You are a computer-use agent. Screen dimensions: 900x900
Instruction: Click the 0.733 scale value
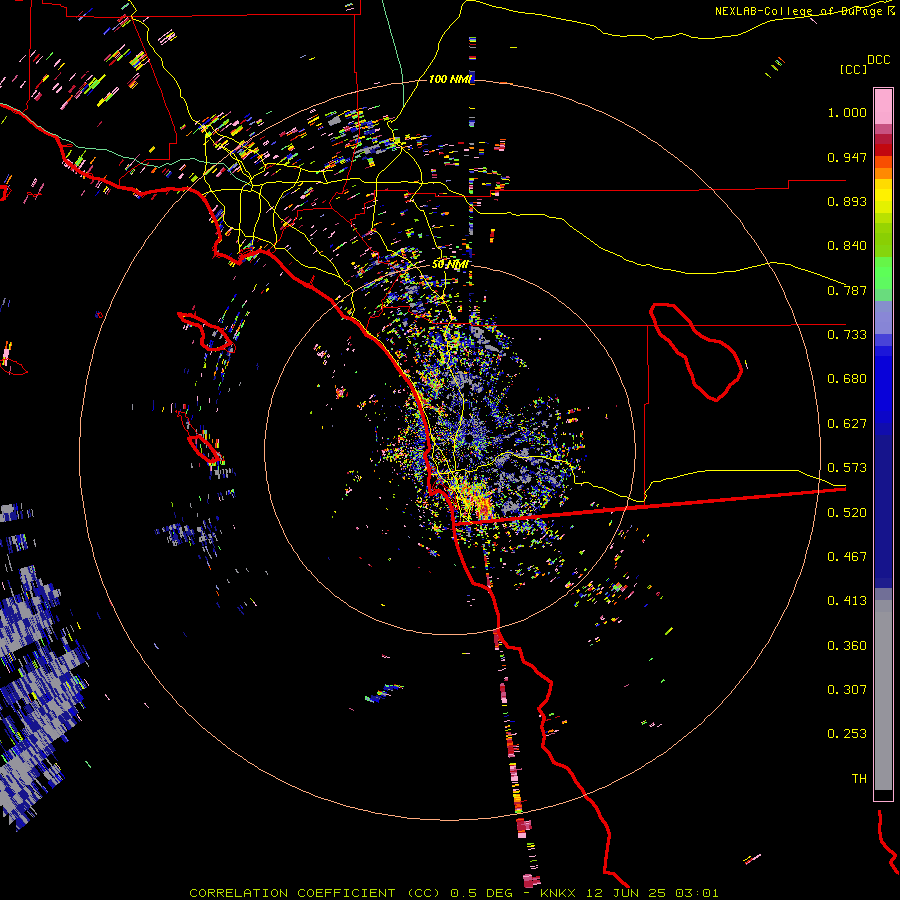click(847, 335)
